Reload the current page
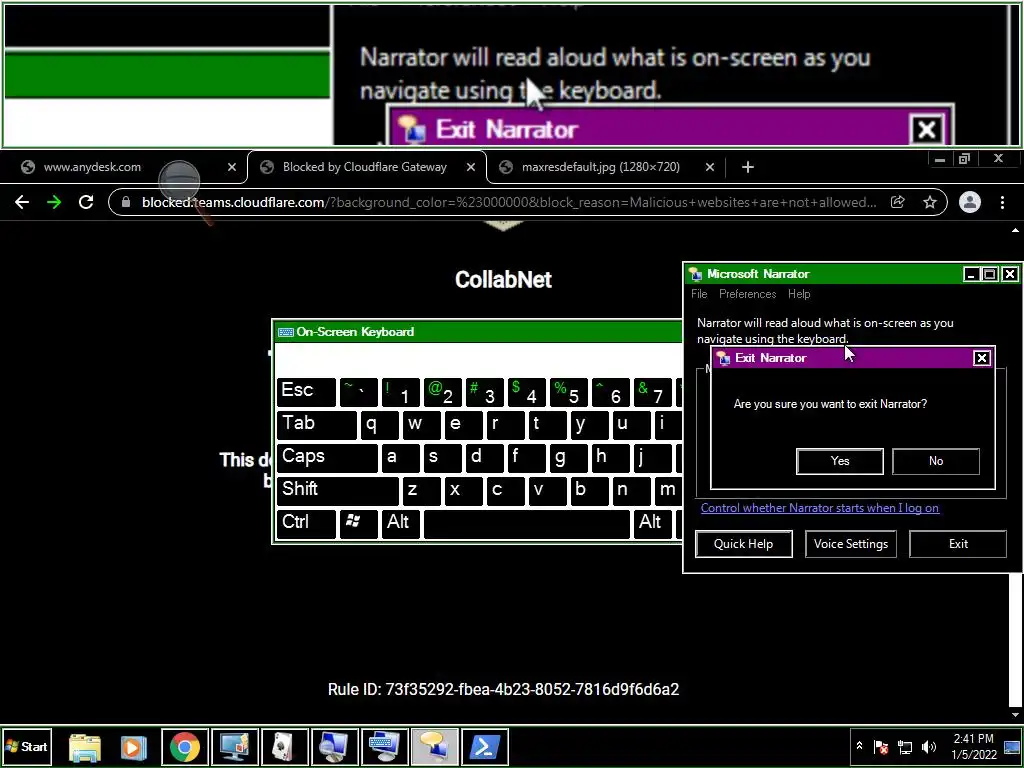 (86, 202)
